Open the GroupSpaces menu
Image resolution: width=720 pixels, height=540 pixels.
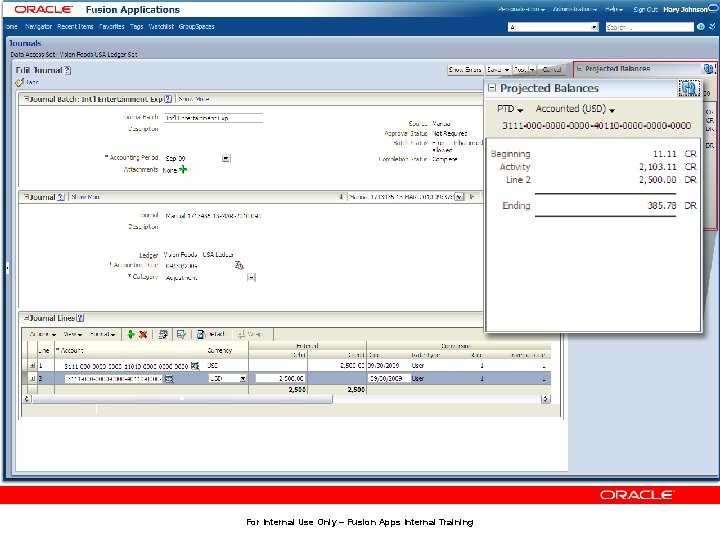197,27
